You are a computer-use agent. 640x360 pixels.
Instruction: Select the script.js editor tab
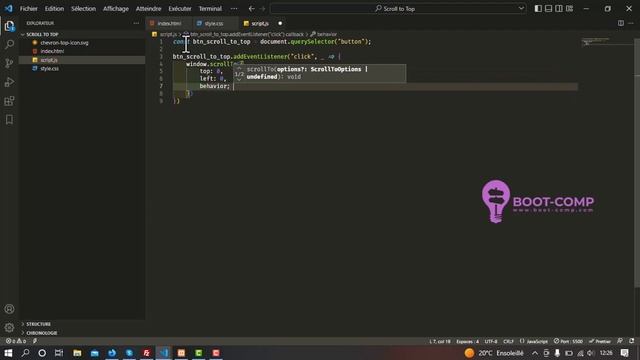coord(260,23)
